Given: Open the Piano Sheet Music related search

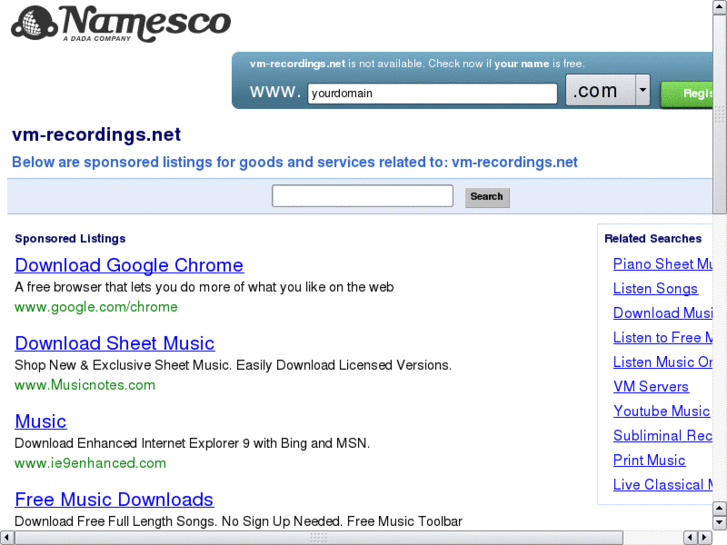Looking at the screenshot, I should (x=663, y=264).
